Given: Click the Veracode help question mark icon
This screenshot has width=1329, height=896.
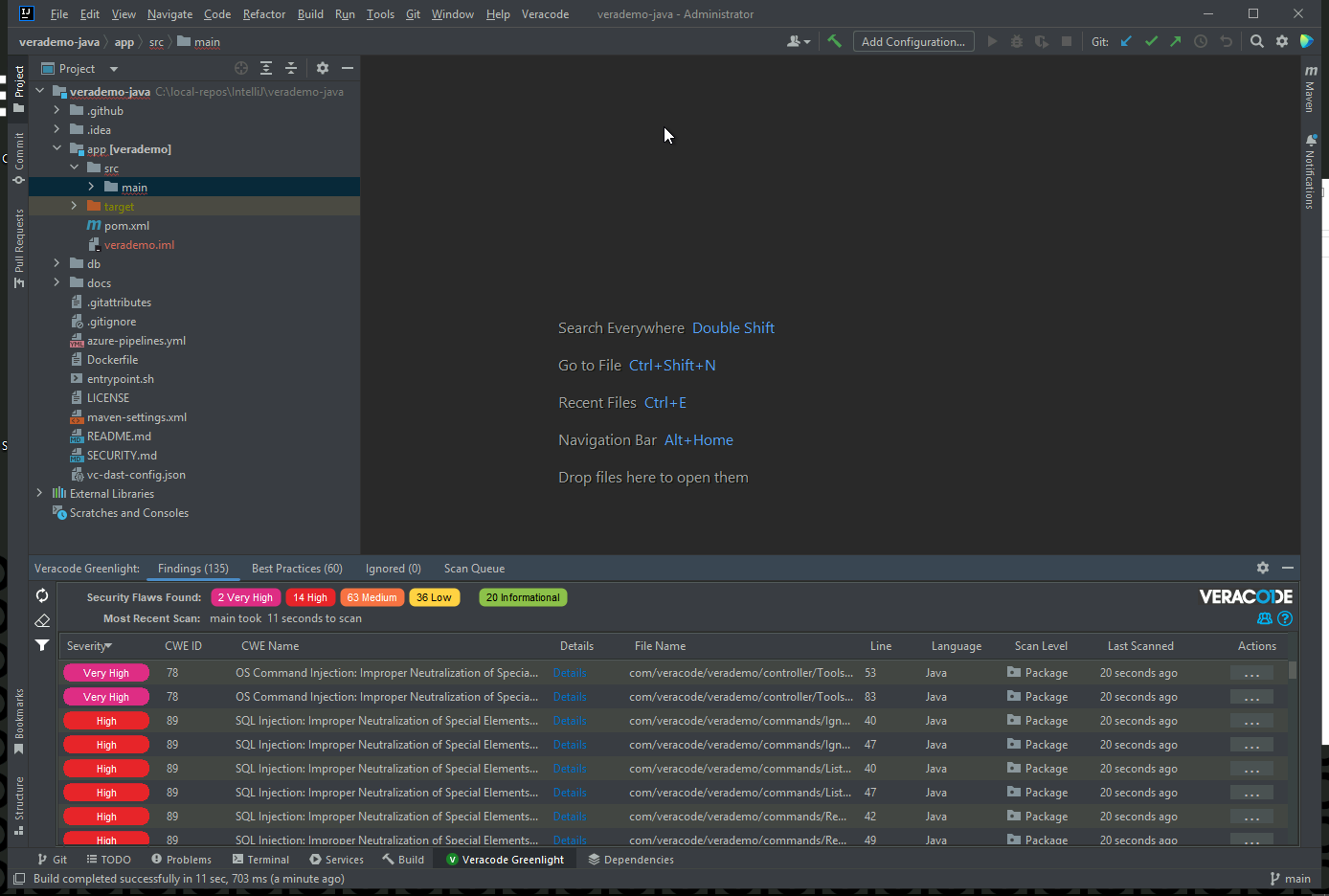Looking at the screenshot, I should coord(1285,618).
